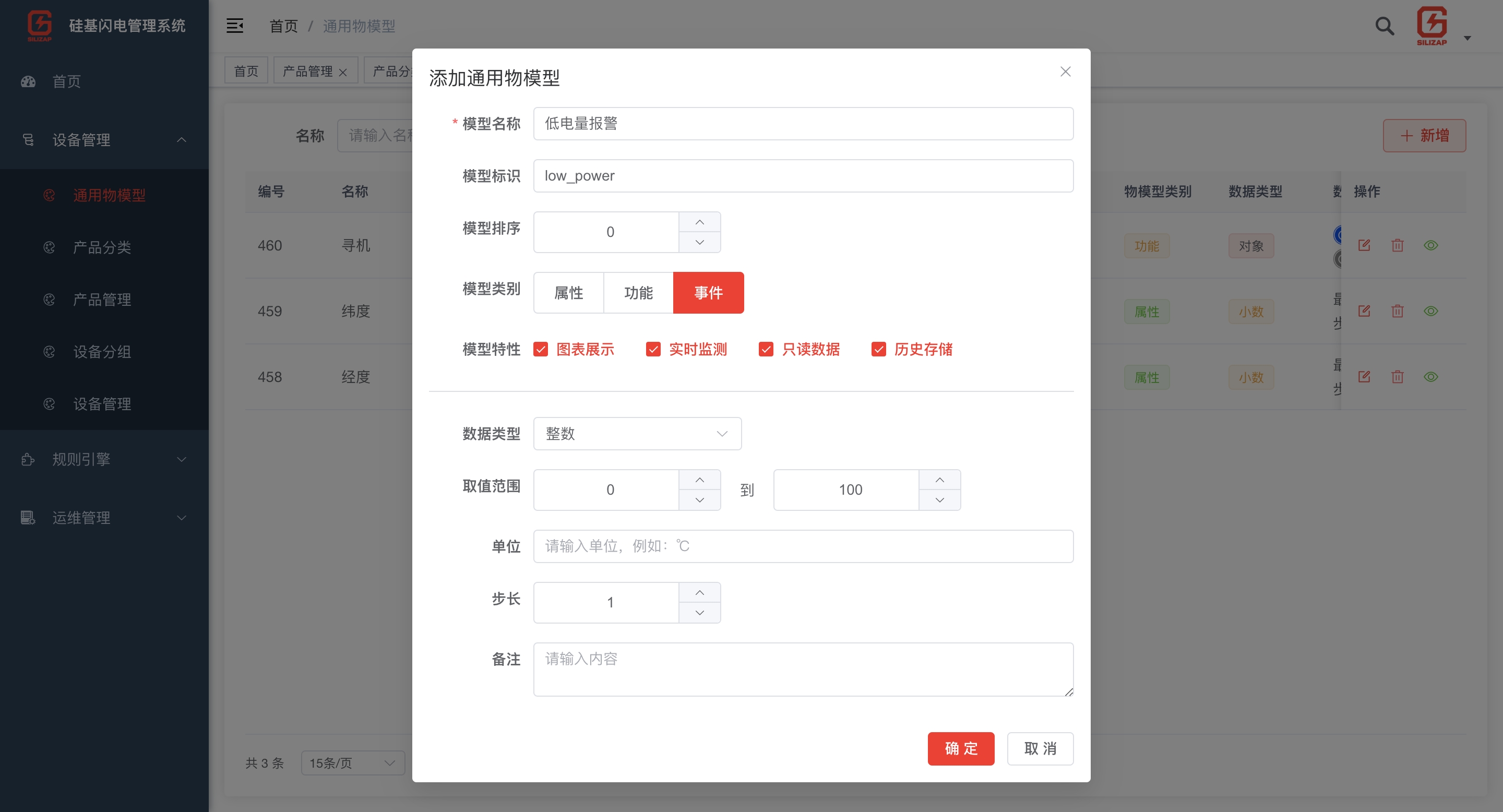
Task: Open the global search
Action: (1384, 26)
